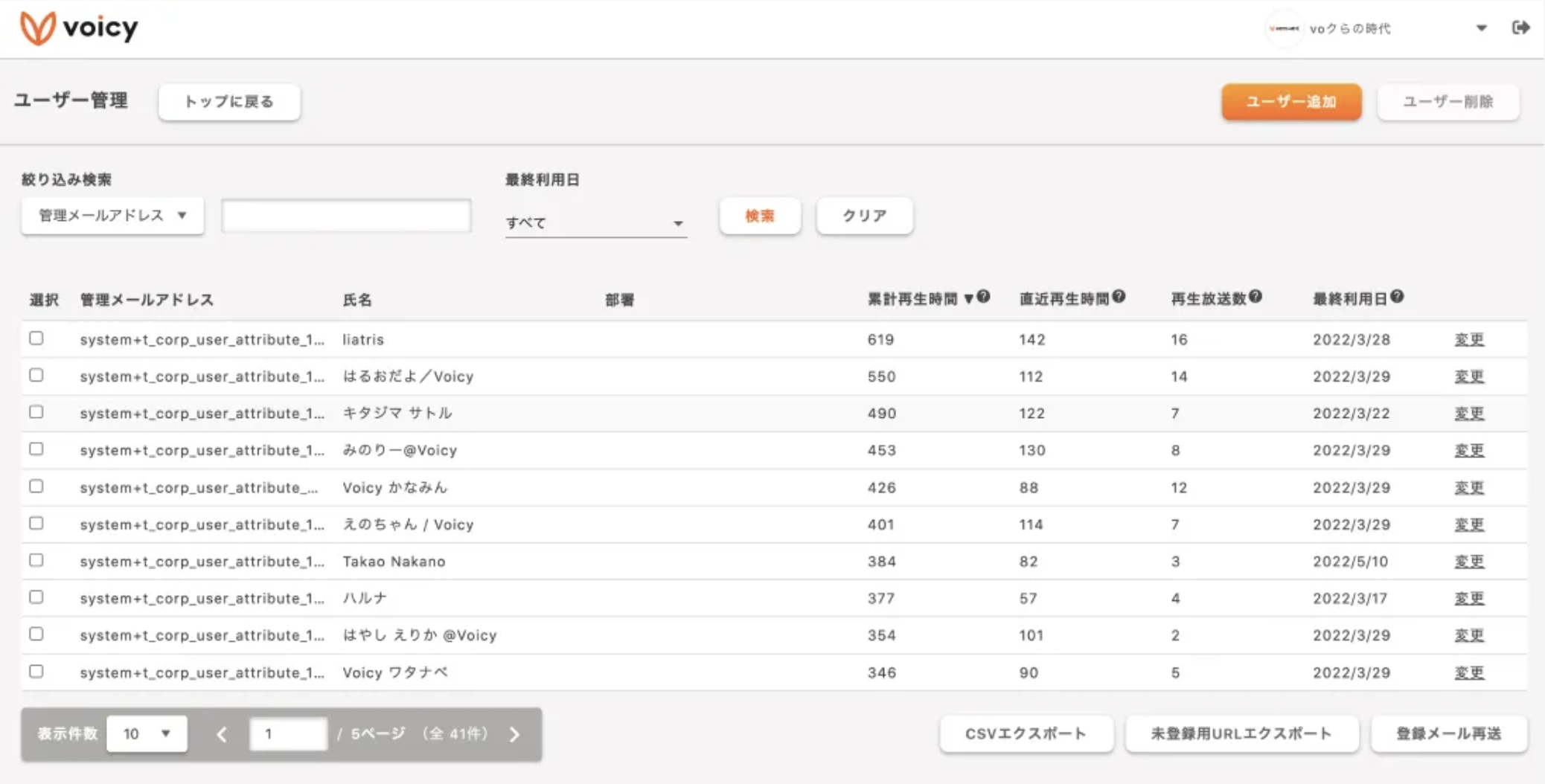Select the checkbox for liatris row

36,338
